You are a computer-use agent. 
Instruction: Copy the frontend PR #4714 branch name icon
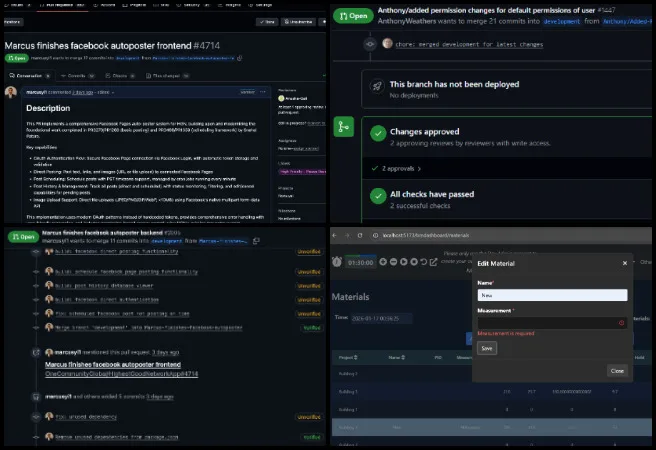(x=240, y=58)
